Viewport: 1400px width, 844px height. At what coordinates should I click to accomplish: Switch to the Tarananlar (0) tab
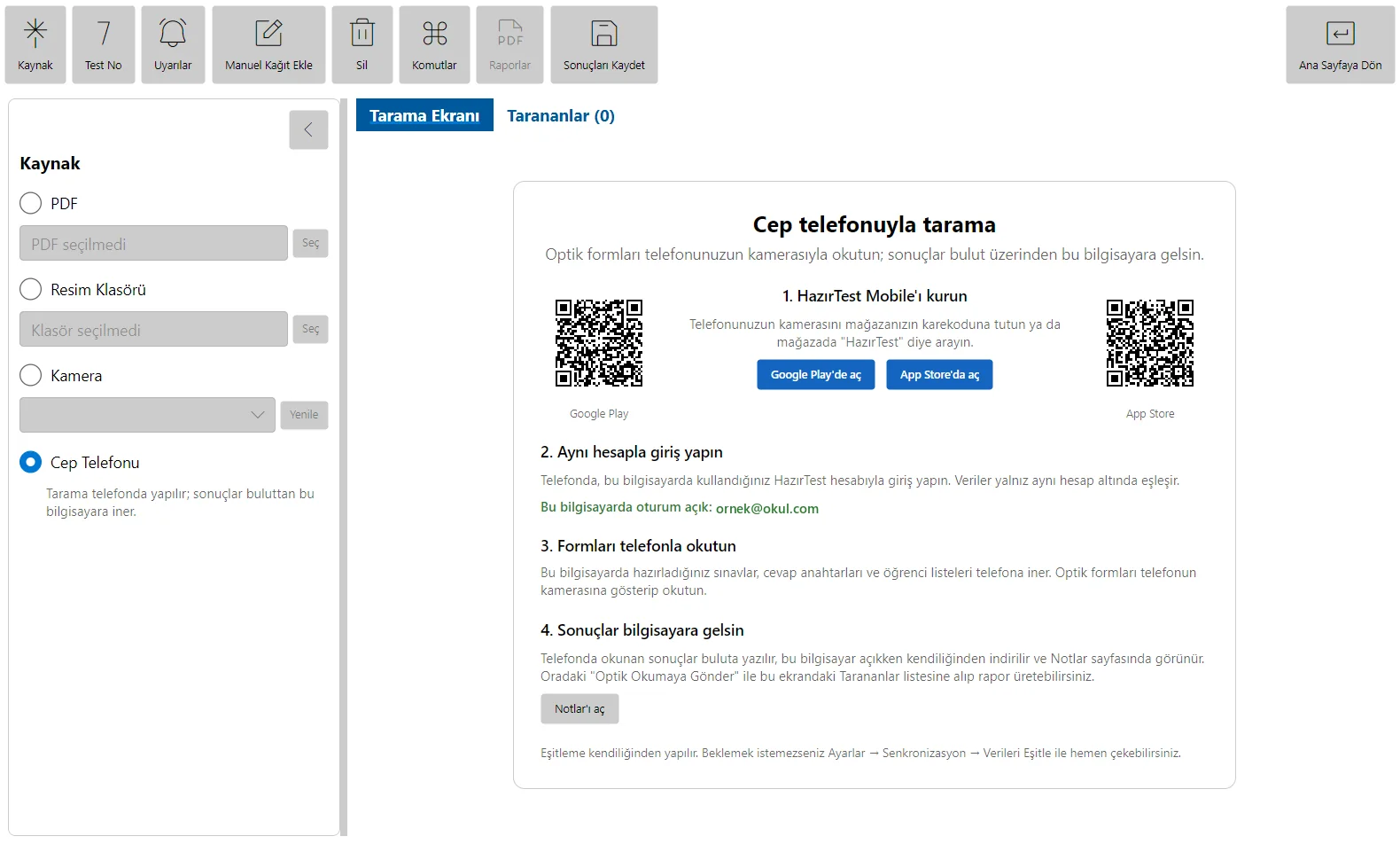click(x=561, y=115)
